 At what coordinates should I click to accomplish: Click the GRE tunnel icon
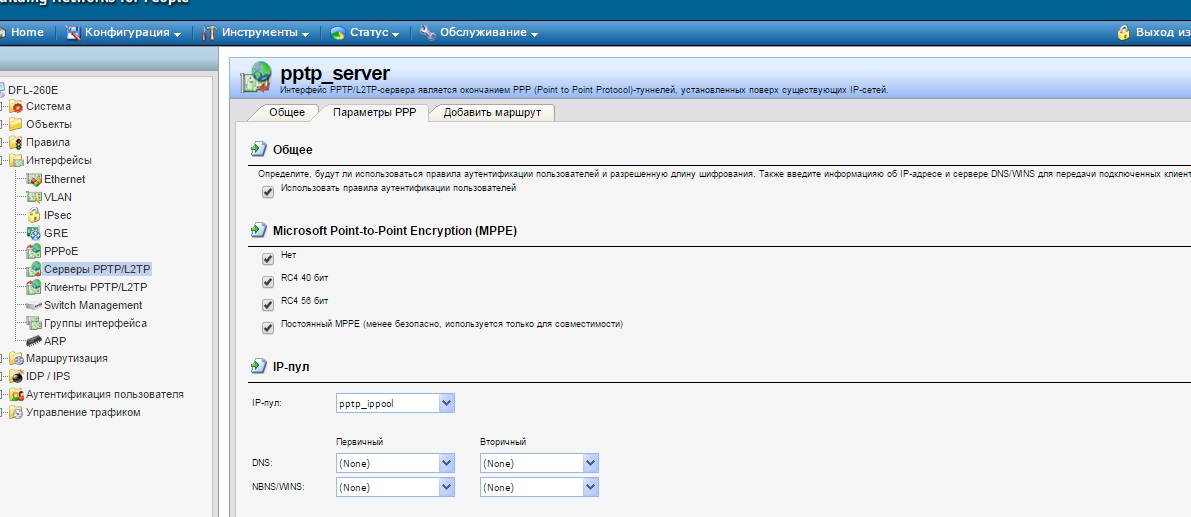pos(35,233)
